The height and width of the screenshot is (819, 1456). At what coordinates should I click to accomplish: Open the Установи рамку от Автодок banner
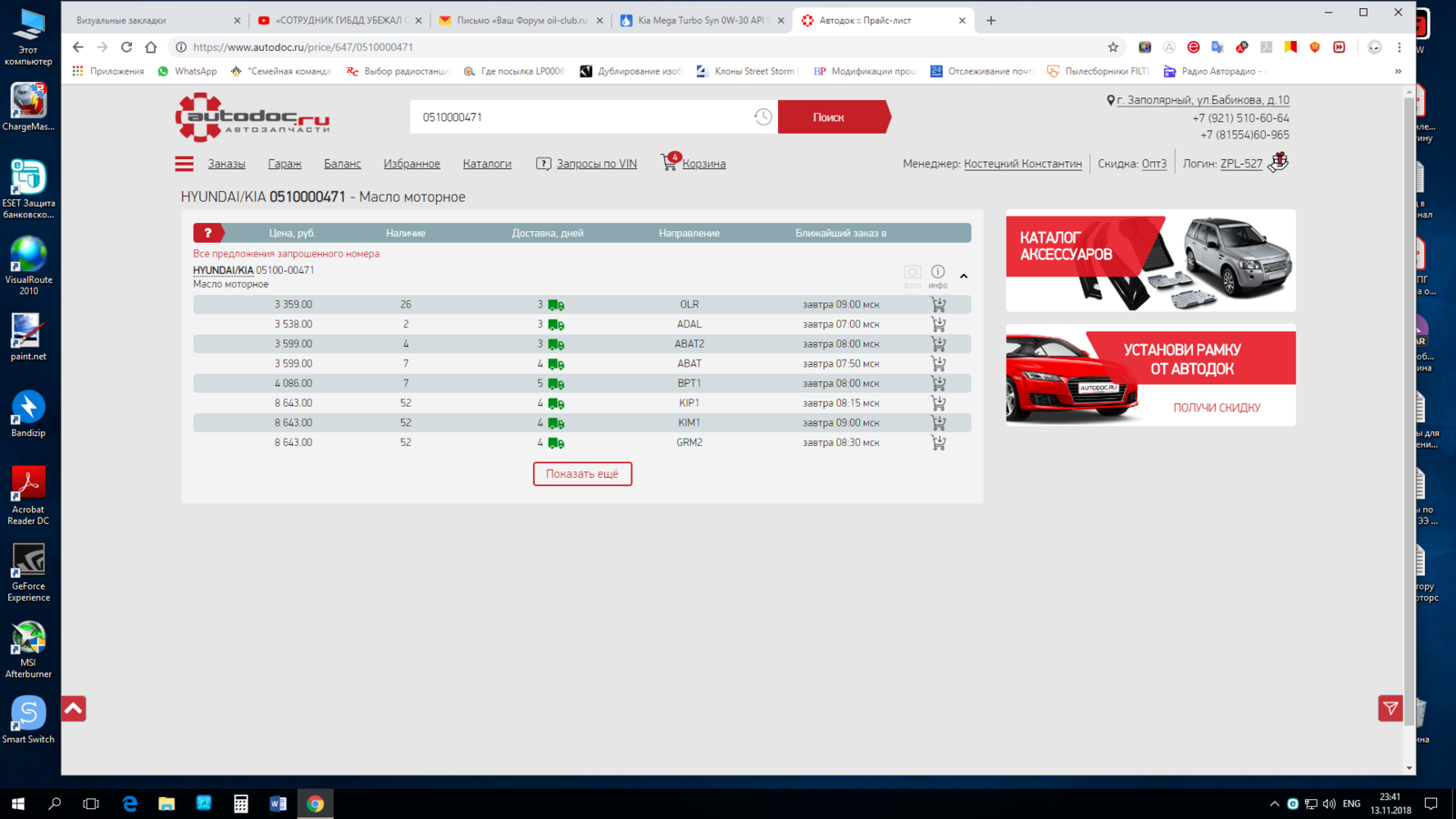tap(1150, 375)
